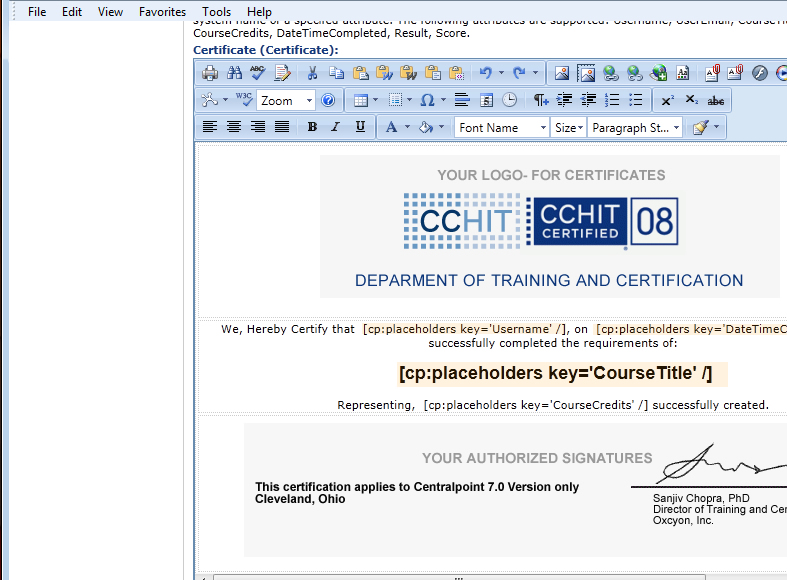This screenshot has height=580, width=787.
Task: Click the Undo arrow button
Action: (x=486, y=73)
